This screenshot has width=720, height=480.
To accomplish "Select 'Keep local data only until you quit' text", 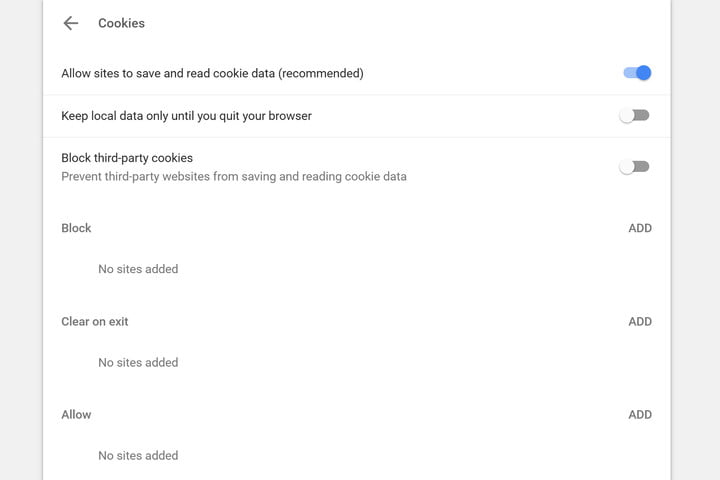I will 186,116.
